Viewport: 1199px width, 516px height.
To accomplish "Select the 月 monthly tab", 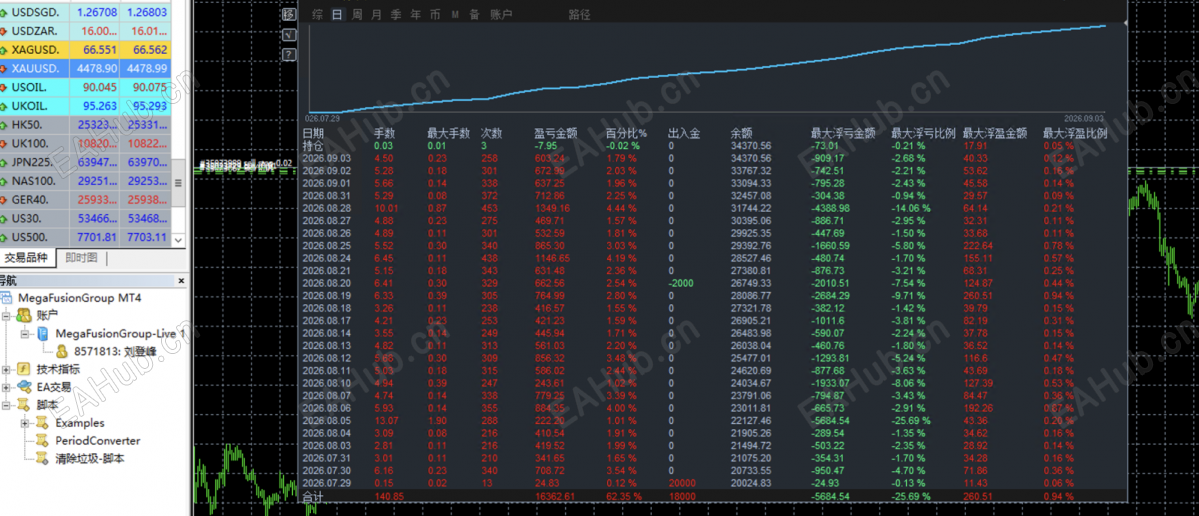I will [x=376, y=15].
